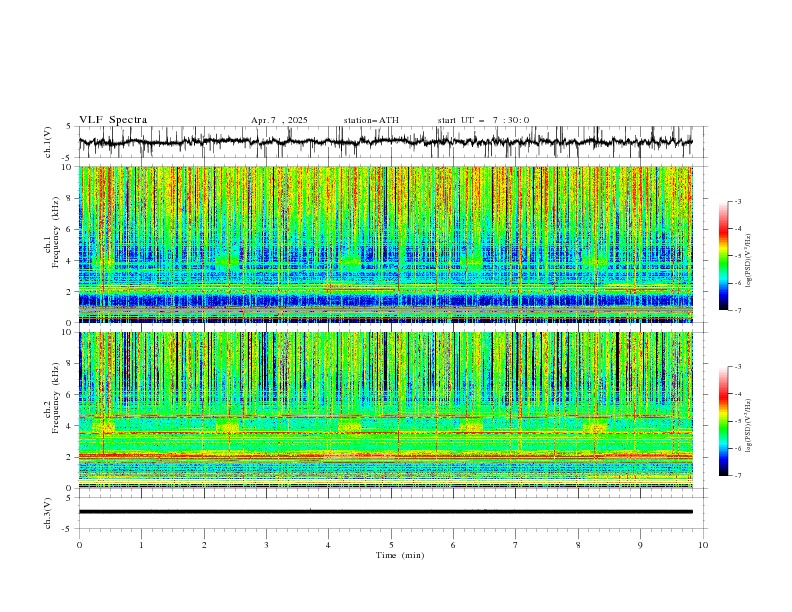792x612 pixels.
Task: Click the "-3" tick on ch.1 color bar
Action: (738, 201)
